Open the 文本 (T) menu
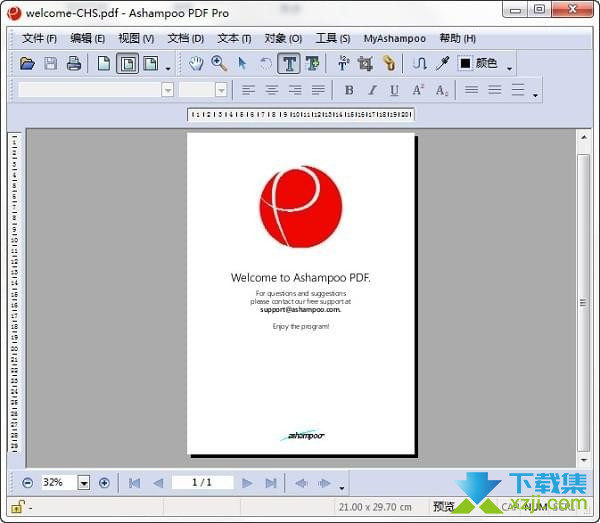 click(234, 38)
